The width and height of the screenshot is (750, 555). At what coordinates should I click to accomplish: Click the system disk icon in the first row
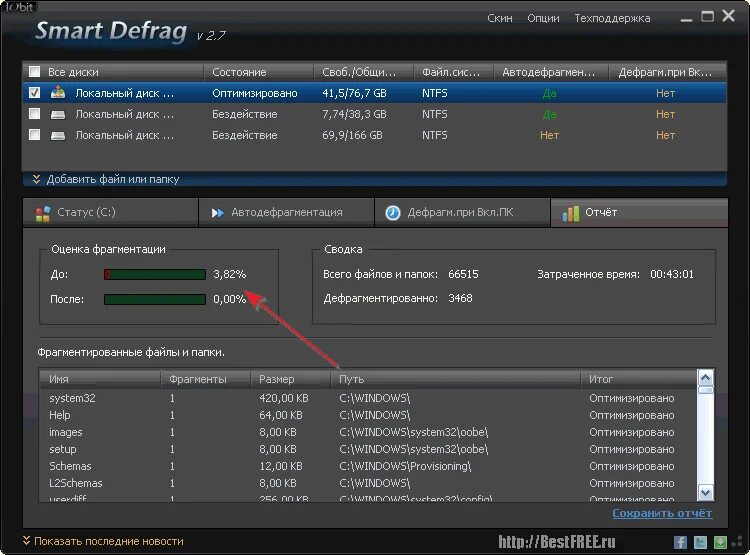[58, 92]
